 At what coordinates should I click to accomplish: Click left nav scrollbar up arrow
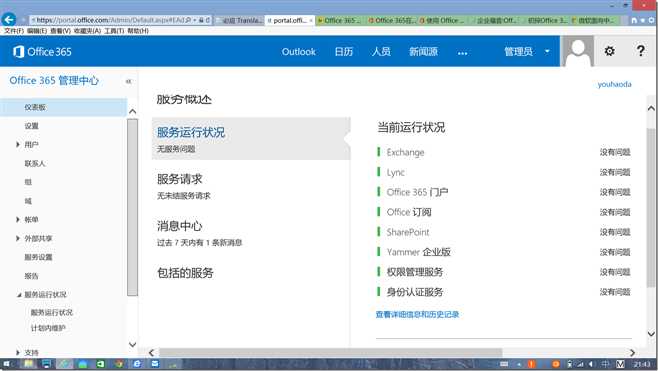coord(132,112)
